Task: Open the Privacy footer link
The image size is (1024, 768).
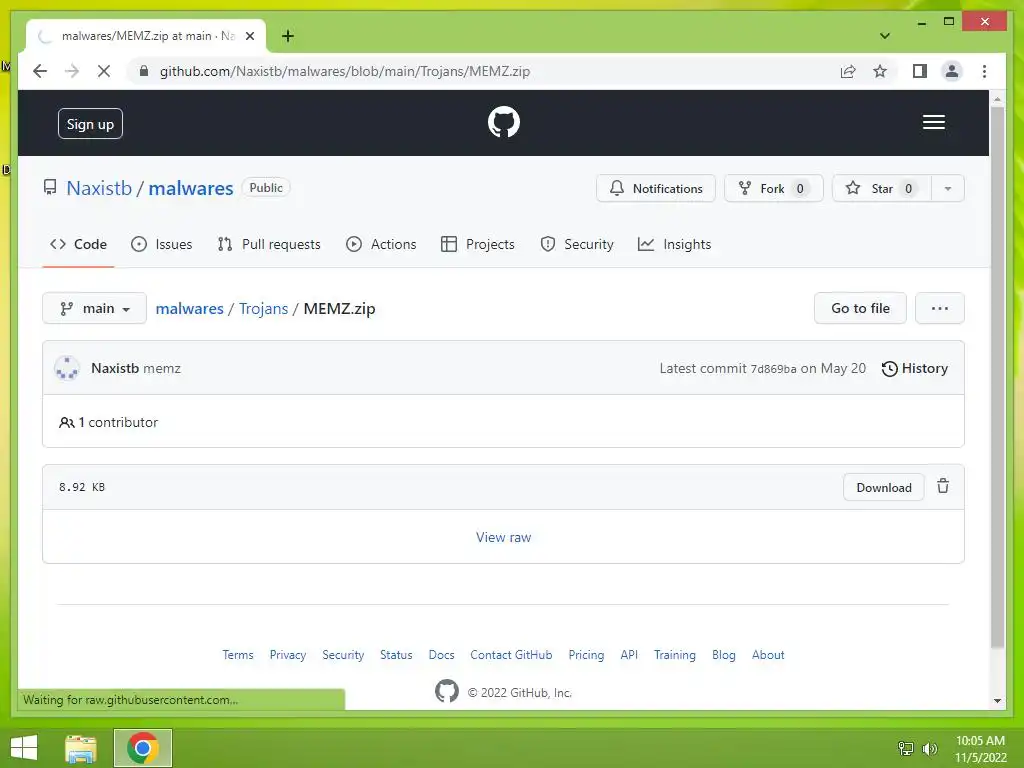Action: [288, 655]
